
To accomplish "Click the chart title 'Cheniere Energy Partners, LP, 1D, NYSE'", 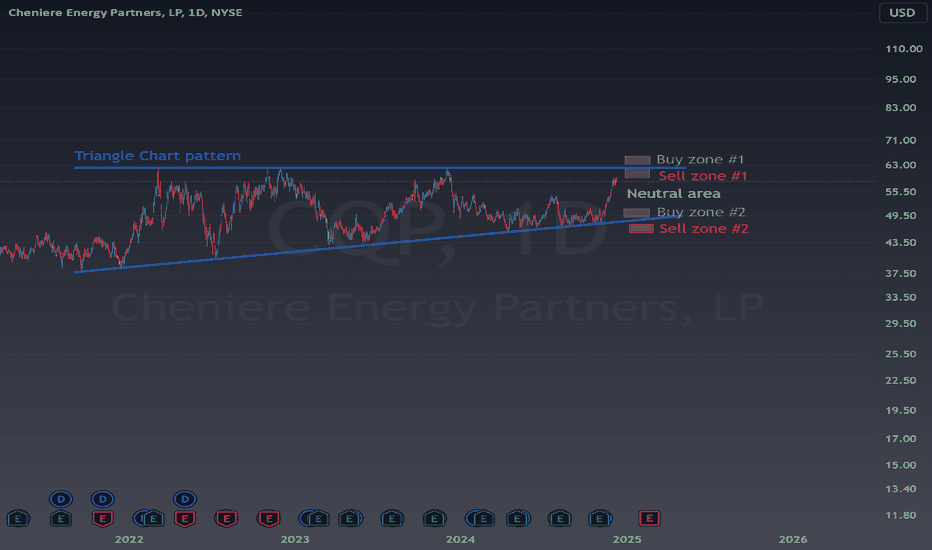I will point(125,12).
